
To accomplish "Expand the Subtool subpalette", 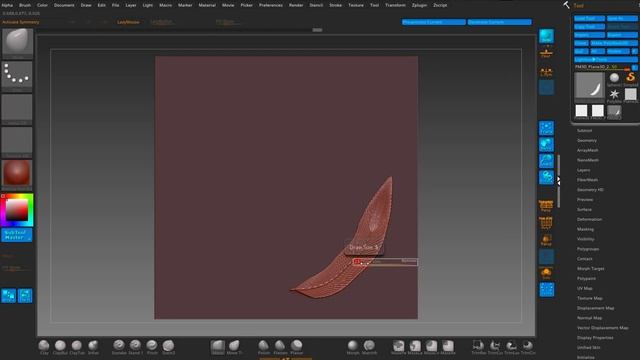I will point(584,131).
